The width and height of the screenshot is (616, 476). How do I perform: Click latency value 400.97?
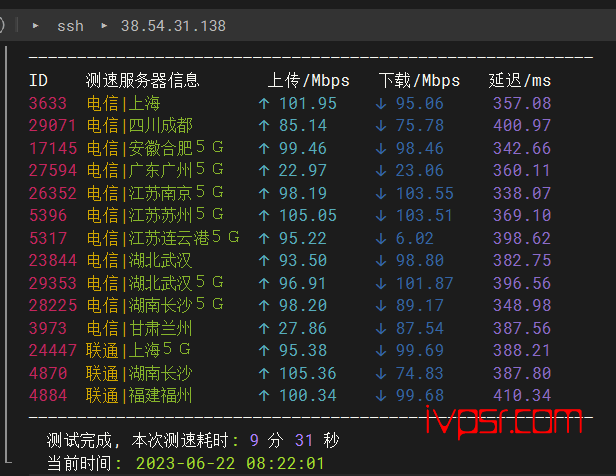click(x=522, y=126)
